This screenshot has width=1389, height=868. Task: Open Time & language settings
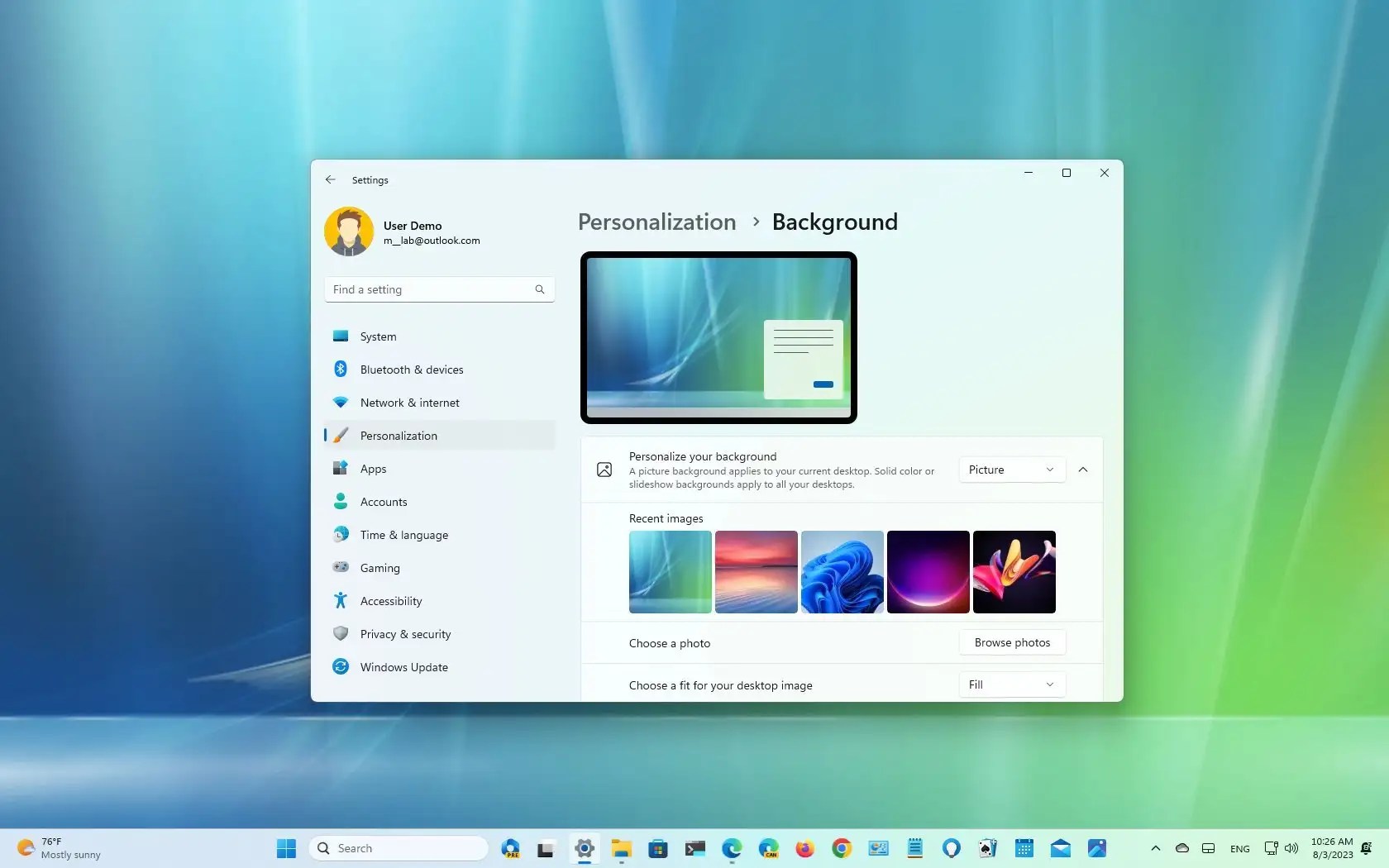click(x=439, y=535)
